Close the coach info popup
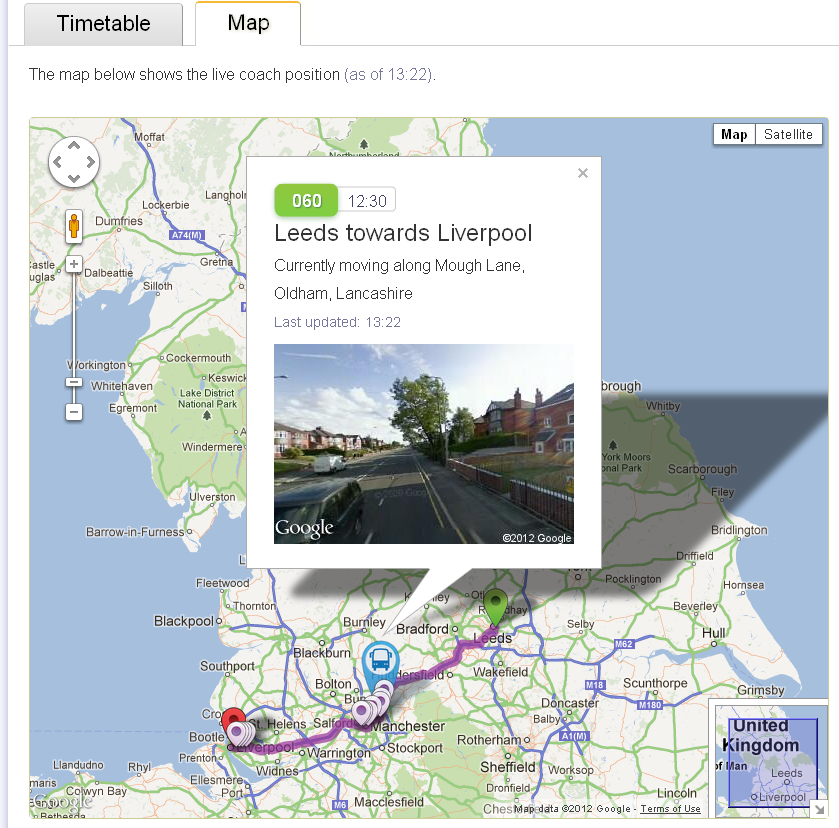This screenshot has height=828, width=839. tap(583, 173)
